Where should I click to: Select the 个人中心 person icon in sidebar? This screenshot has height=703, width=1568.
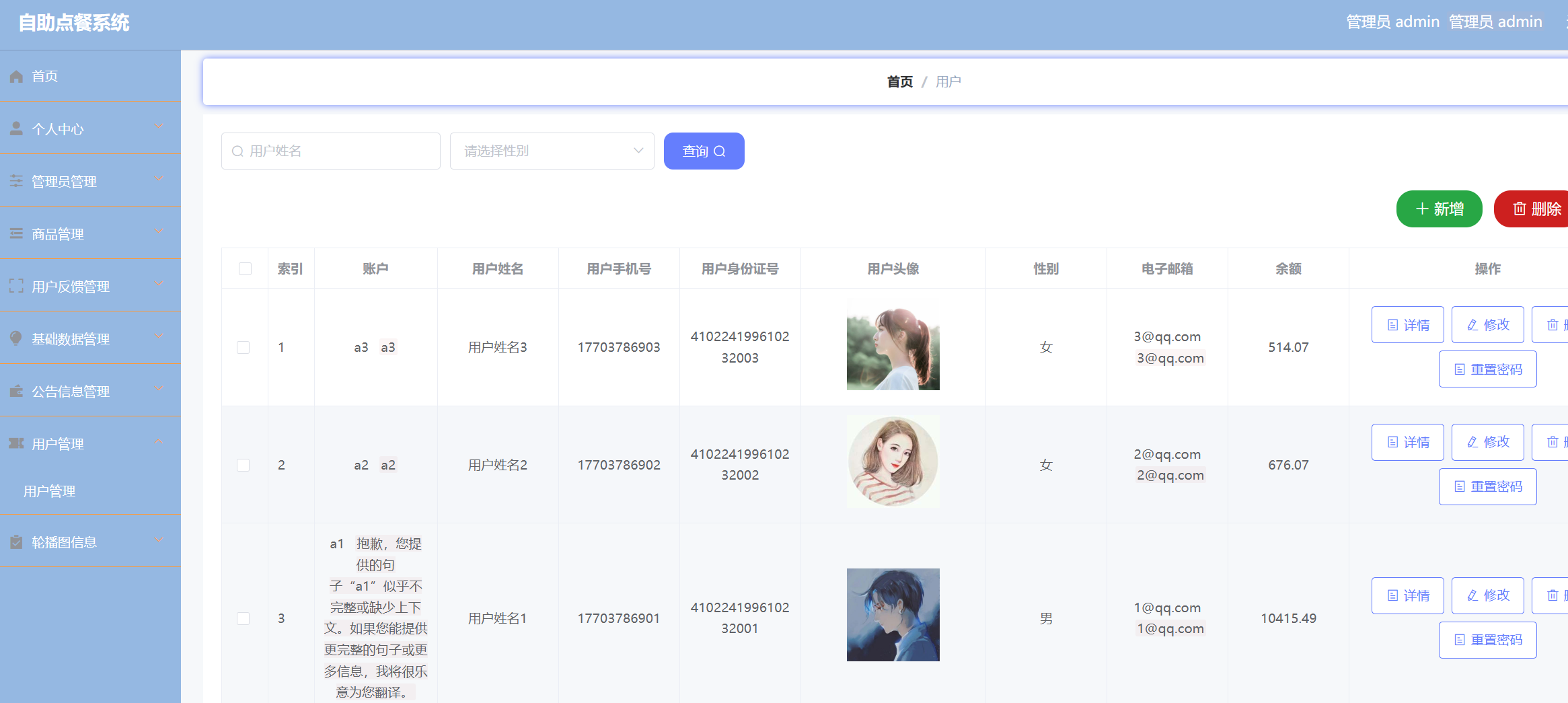click(x=16, y=127)
